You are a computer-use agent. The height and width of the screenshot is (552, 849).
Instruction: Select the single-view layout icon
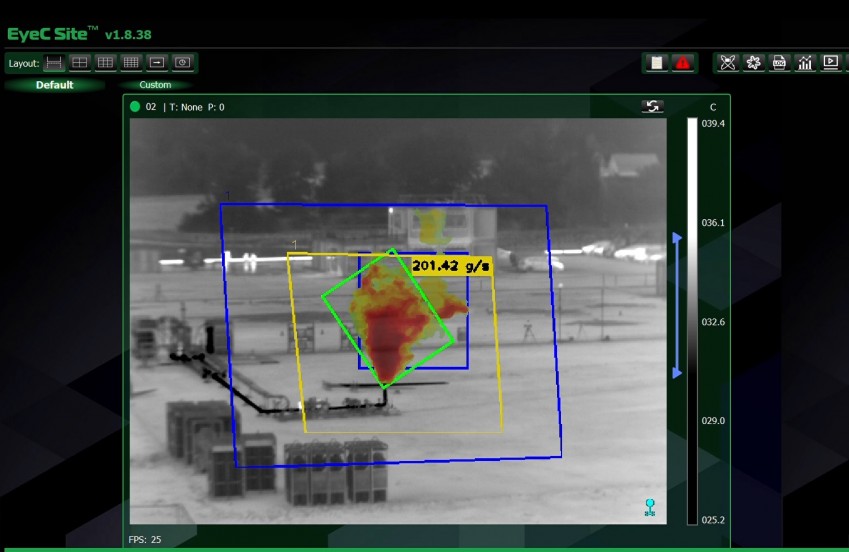(55, 63)
